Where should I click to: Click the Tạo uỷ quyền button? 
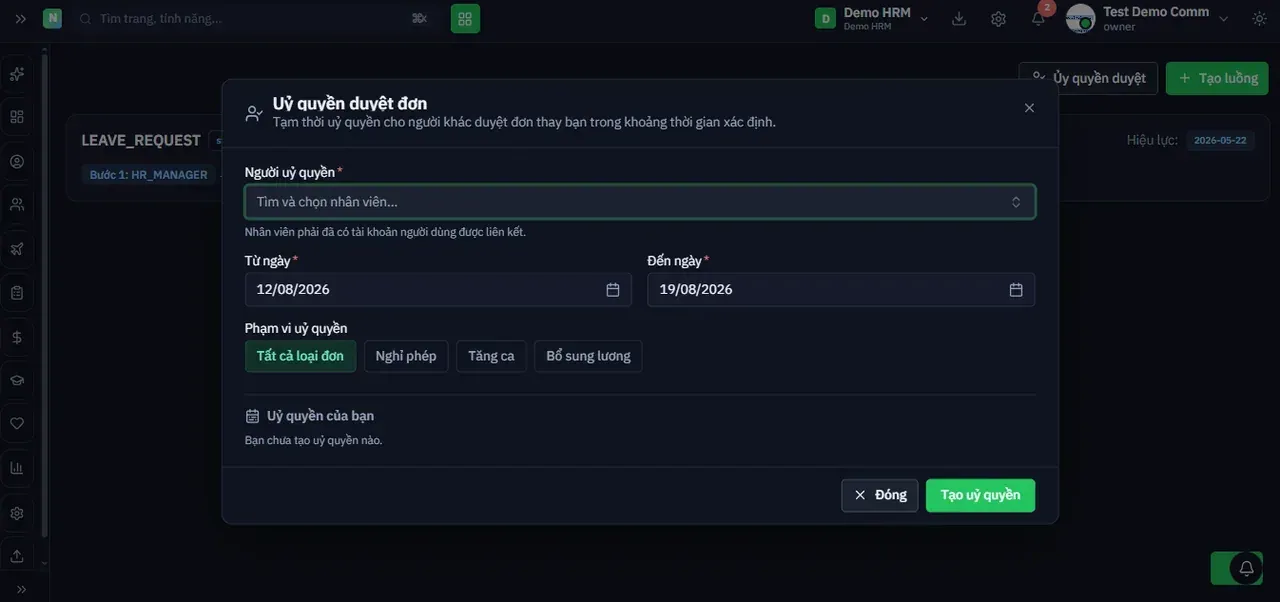pyautogui.click(x=980, y=495)
